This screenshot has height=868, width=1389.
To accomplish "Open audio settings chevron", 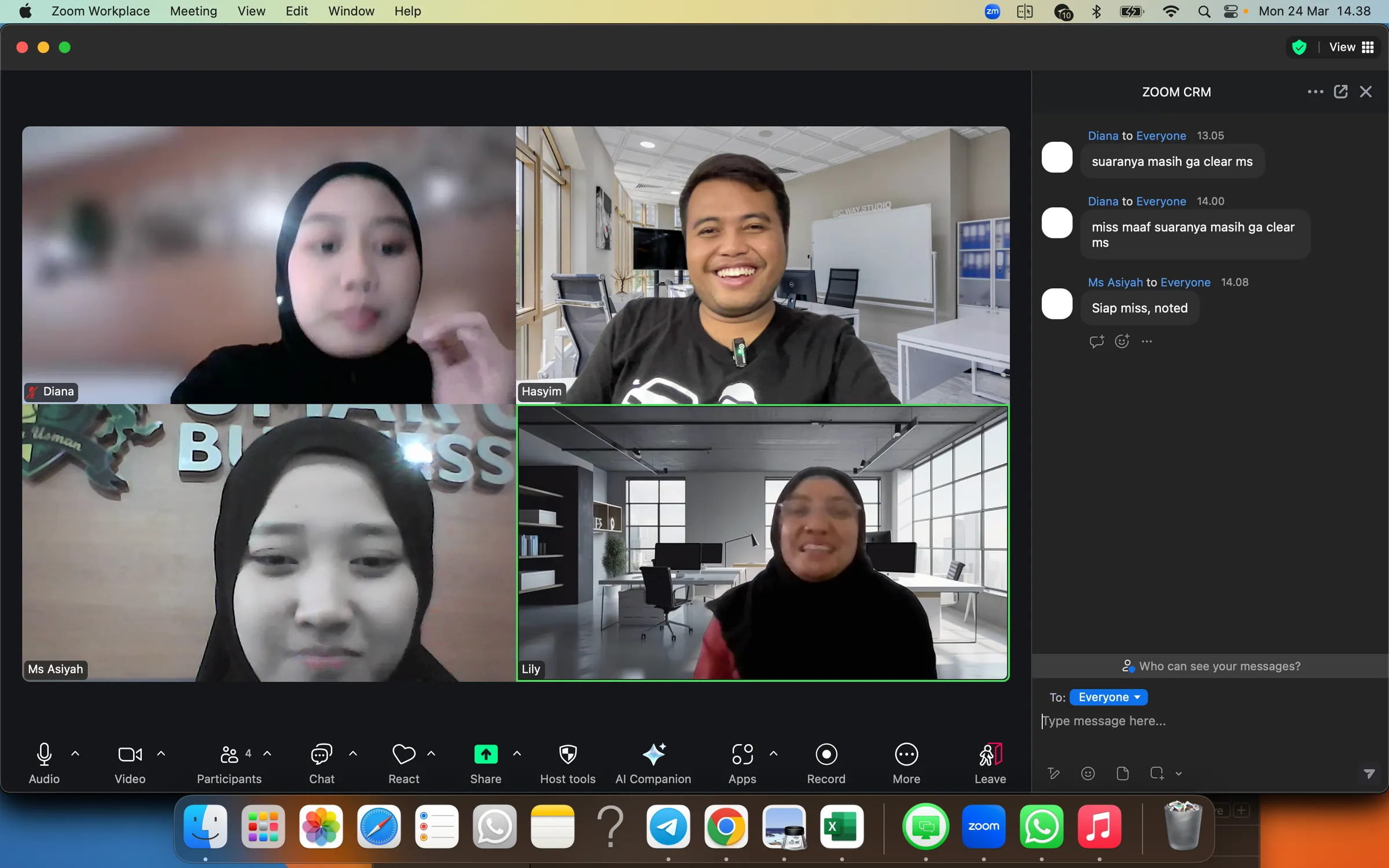I will pyautogui.click(x=76, y=754).
